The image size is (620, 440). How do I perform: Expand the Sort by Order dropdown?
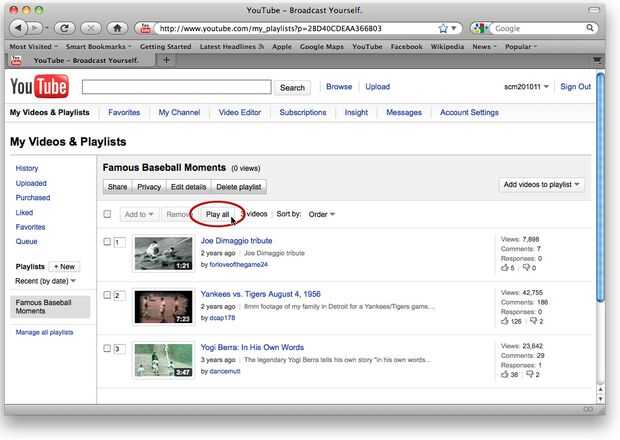click(x=321, y=214)
